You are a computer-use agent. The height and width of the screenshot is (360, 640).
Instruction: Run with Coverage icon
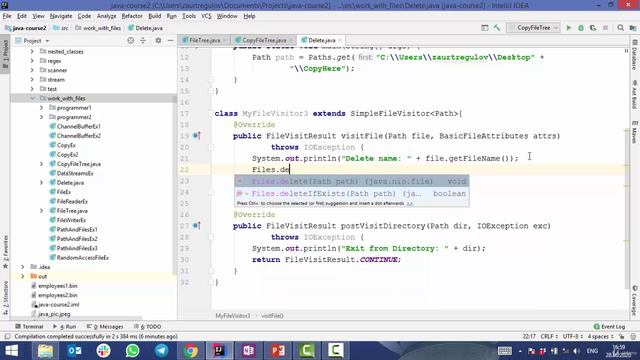coord(593,28)
